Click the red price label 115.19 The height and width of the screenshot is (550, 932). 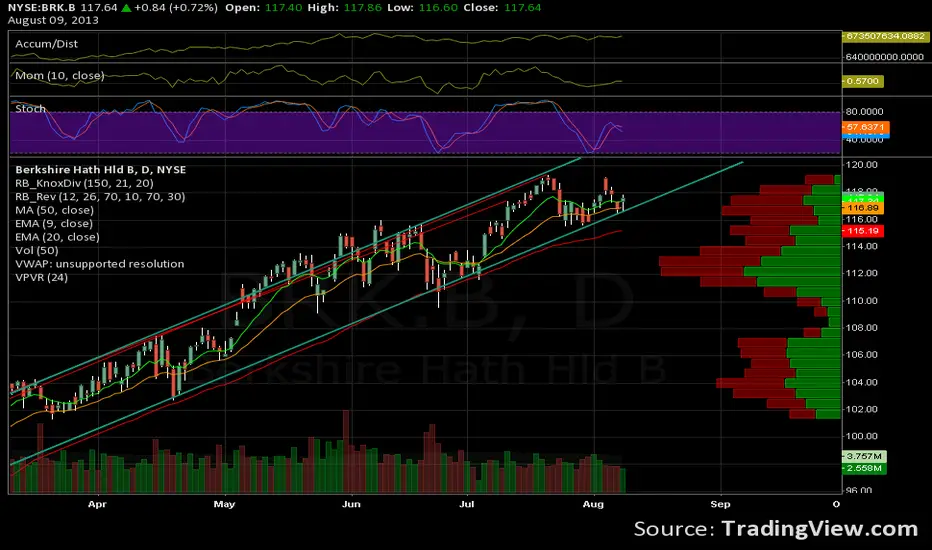pyautogui.click(x=863, y=231)
